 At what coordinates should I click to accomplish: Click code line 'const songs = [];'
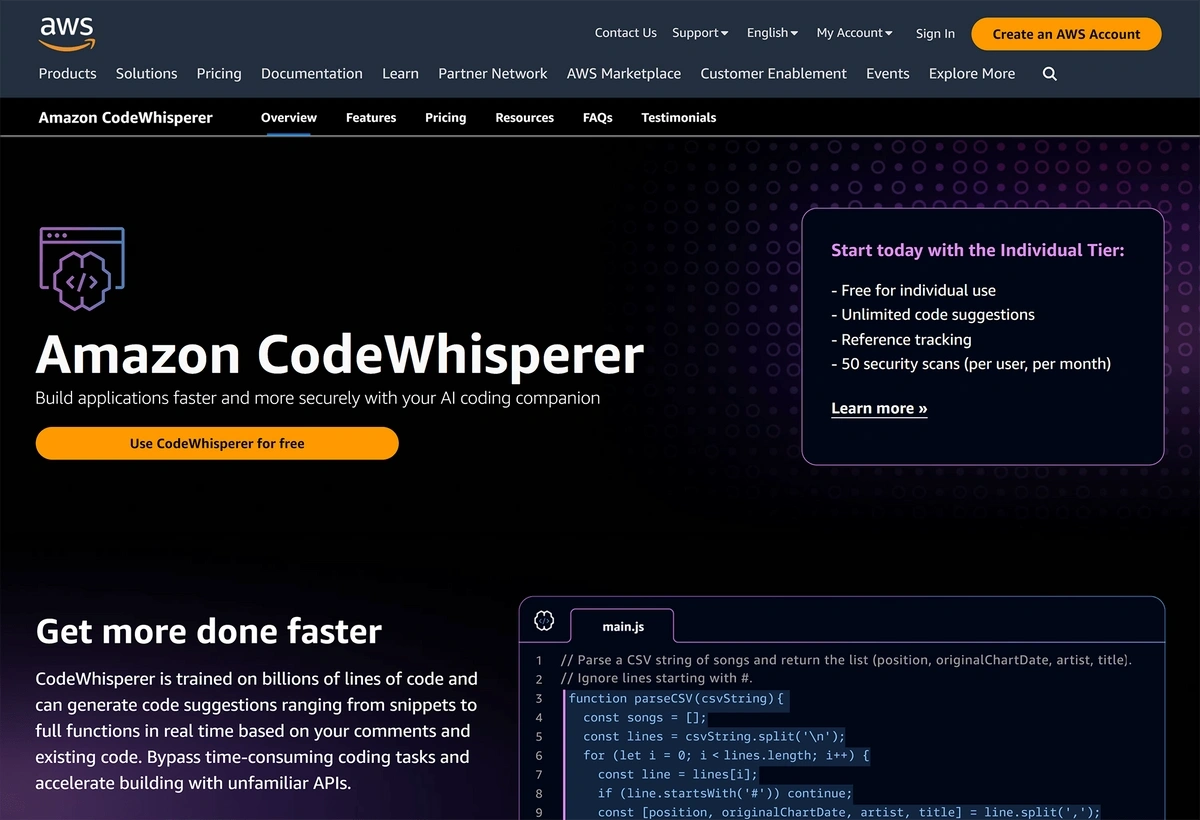point(645,717)
